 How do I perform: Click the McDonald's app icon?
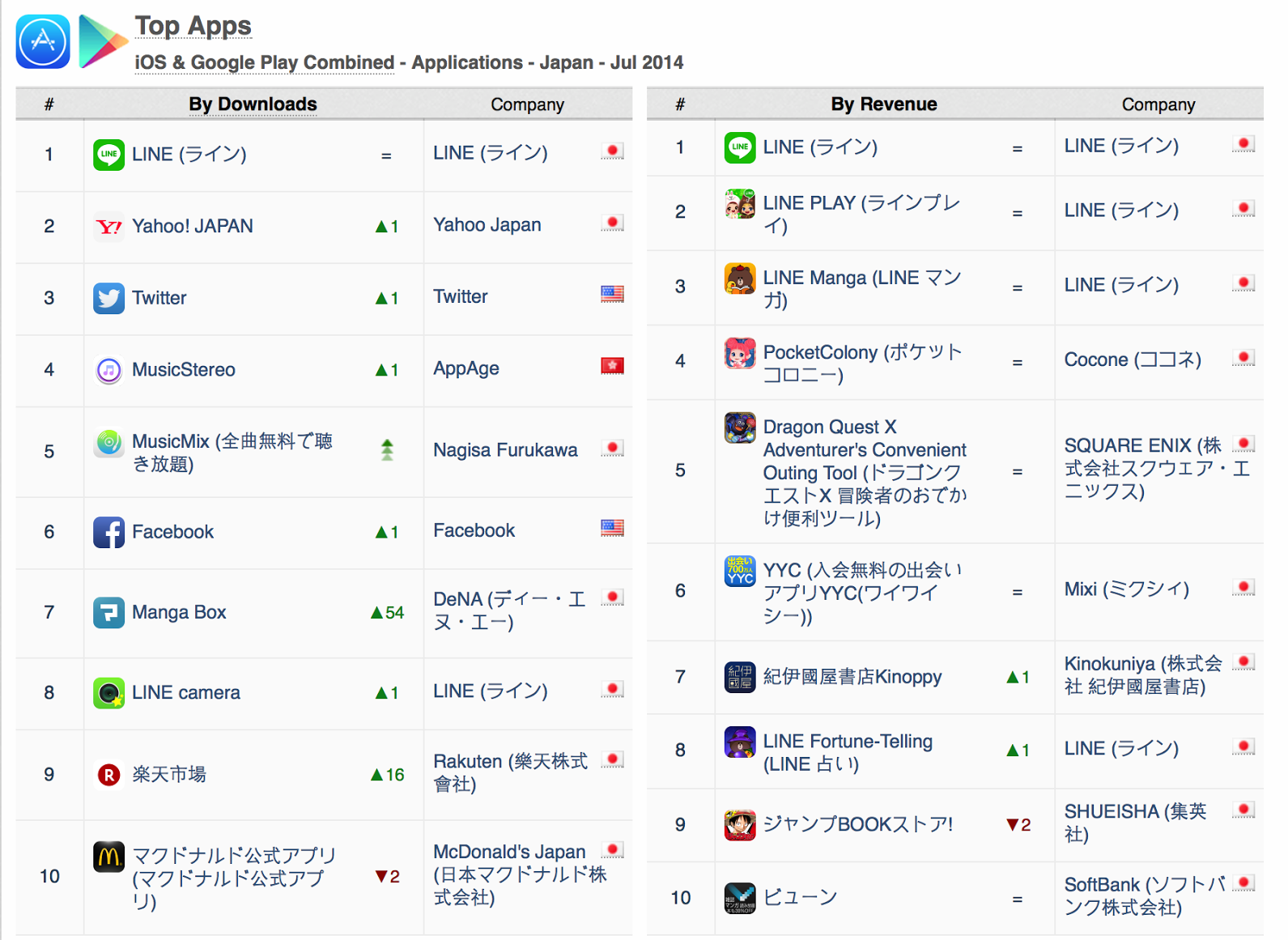click(108, 856)
